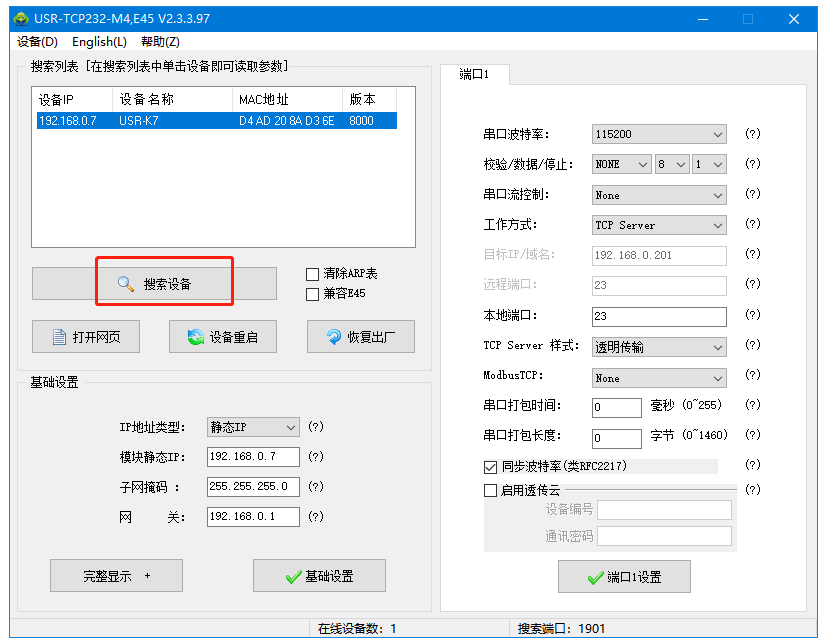Click the green checkmark on 基础设置 button
Viewport: 820px width, 644px height.
[x=293, y=576]
